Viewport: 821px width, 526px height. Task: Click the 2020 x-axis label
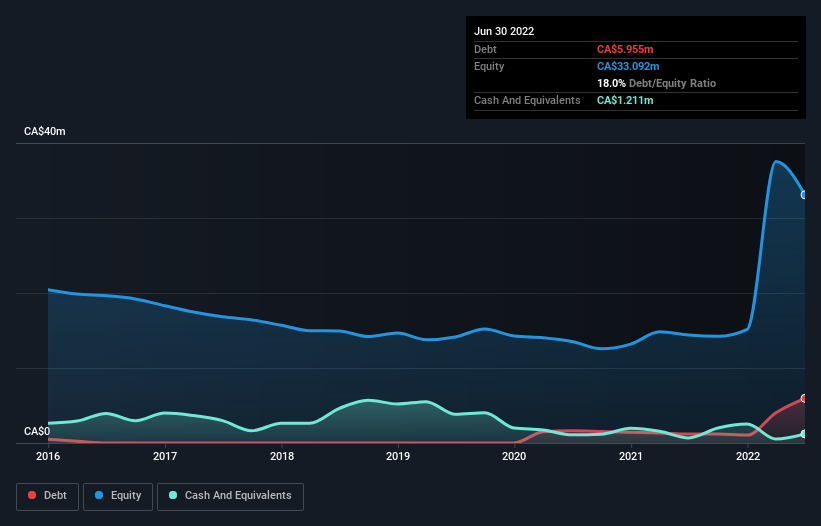[514, 456]
